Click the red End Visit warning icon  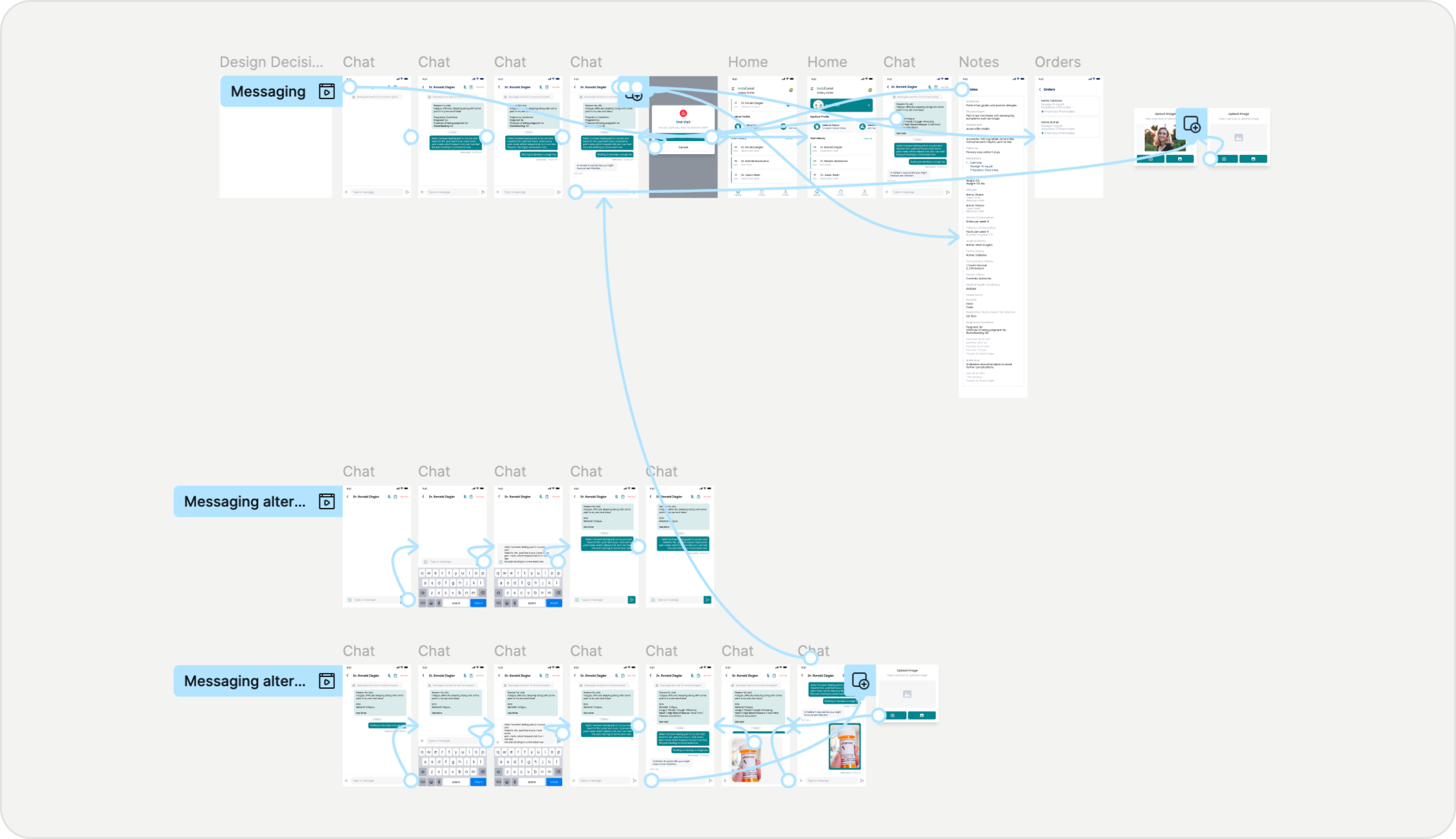tap(684, 114)
